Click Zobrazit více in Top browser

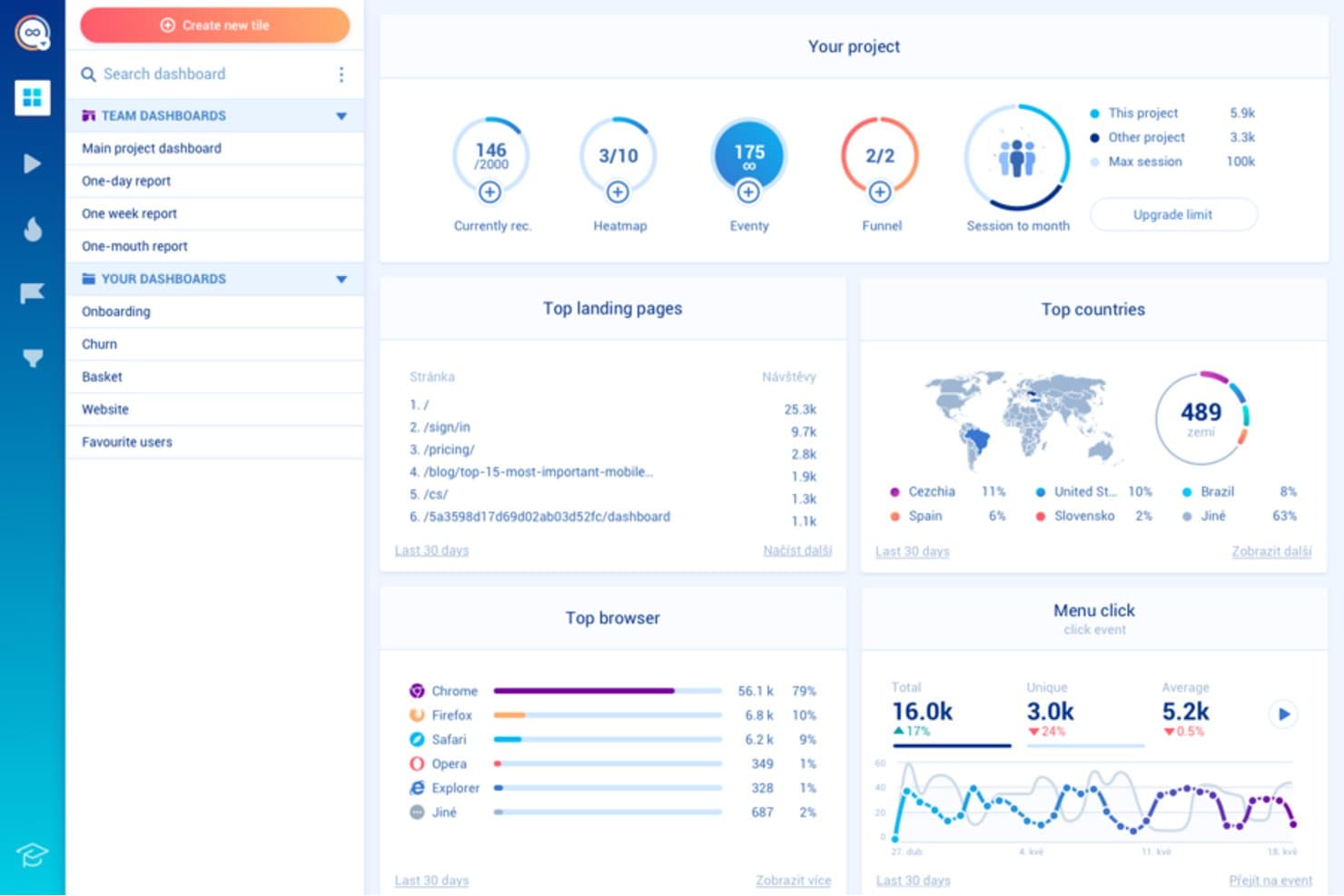click(x=793, y=881)
